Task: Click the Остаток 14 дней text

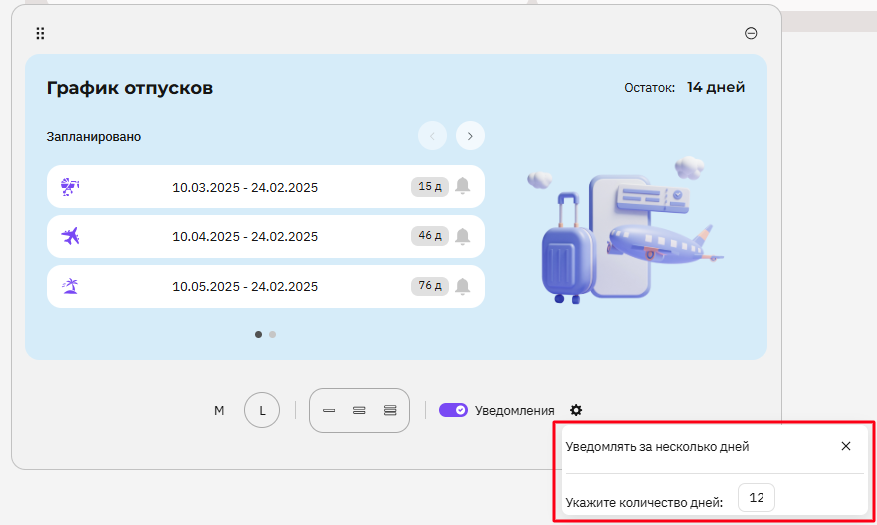Action: point(685,88)
